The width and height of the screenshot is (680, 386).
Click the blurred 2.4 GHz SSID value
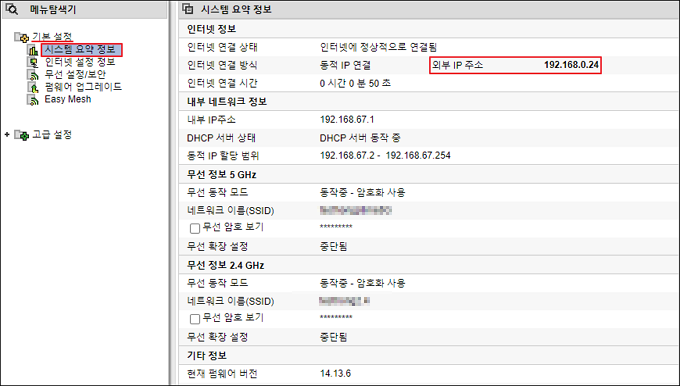(345, 301)
